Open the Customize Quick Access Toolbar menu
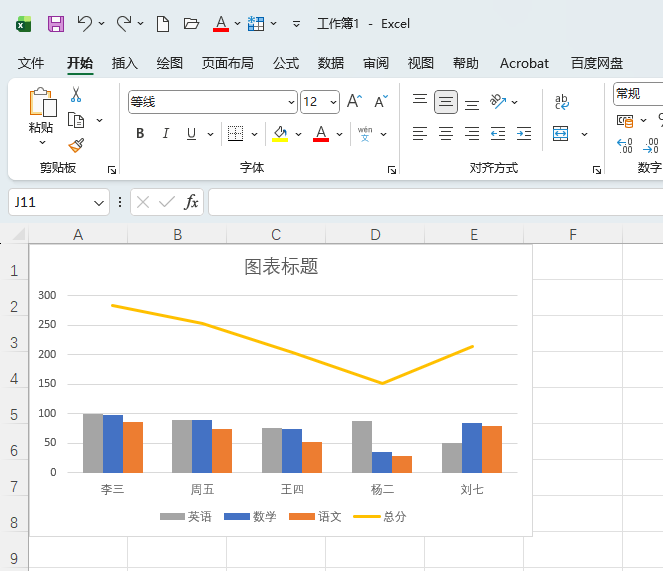Image resolution: width=663 pixels, height=571 pixels. tap(296, 24)
